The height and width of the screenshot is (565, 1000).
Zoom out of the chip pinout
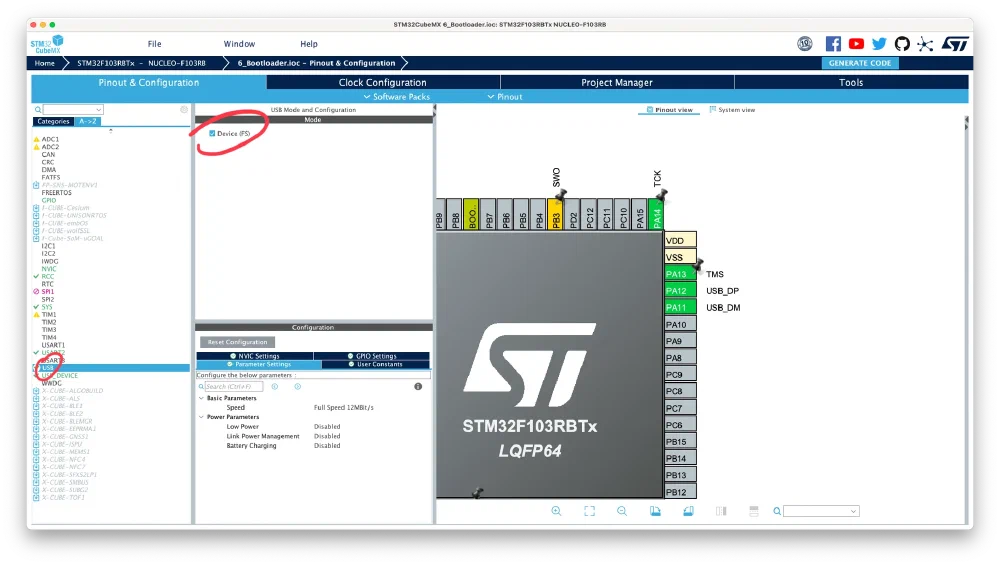pos(622,511)
